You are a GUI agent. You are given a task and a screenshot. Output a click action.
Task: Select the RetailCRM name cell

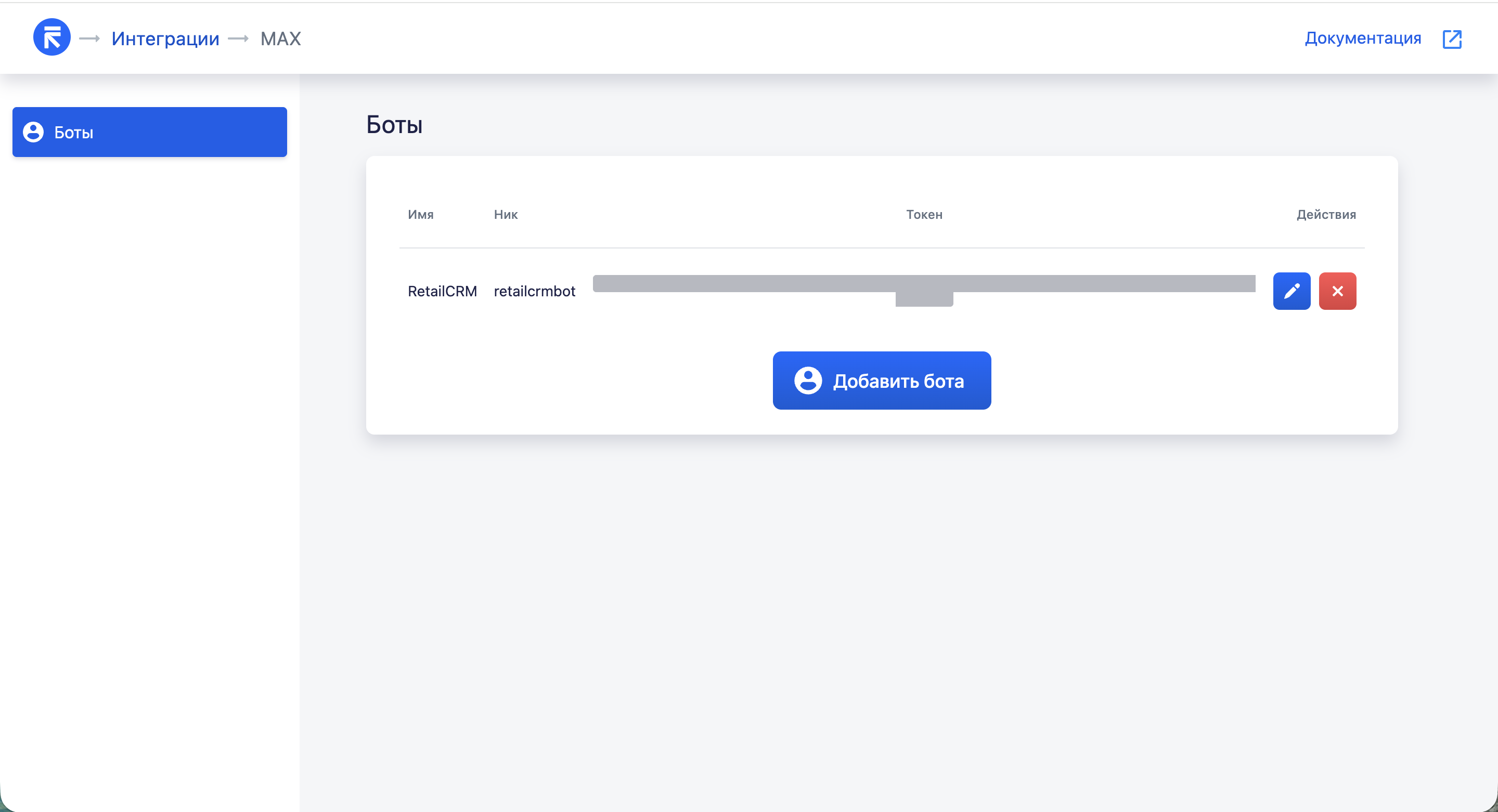(442, 291)
